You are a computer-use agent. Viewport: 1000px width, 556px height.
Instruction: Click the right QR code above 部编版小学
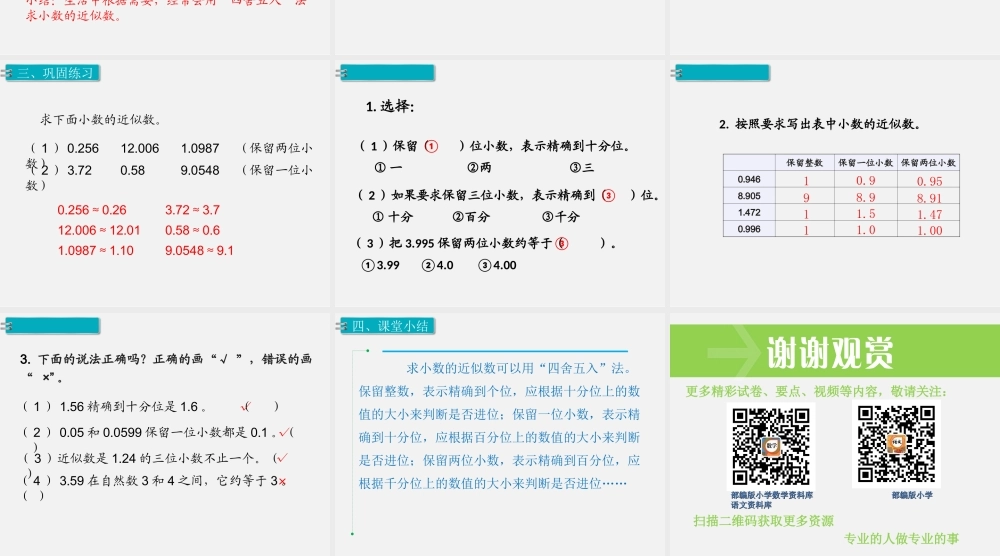click(x=894, y=446)
